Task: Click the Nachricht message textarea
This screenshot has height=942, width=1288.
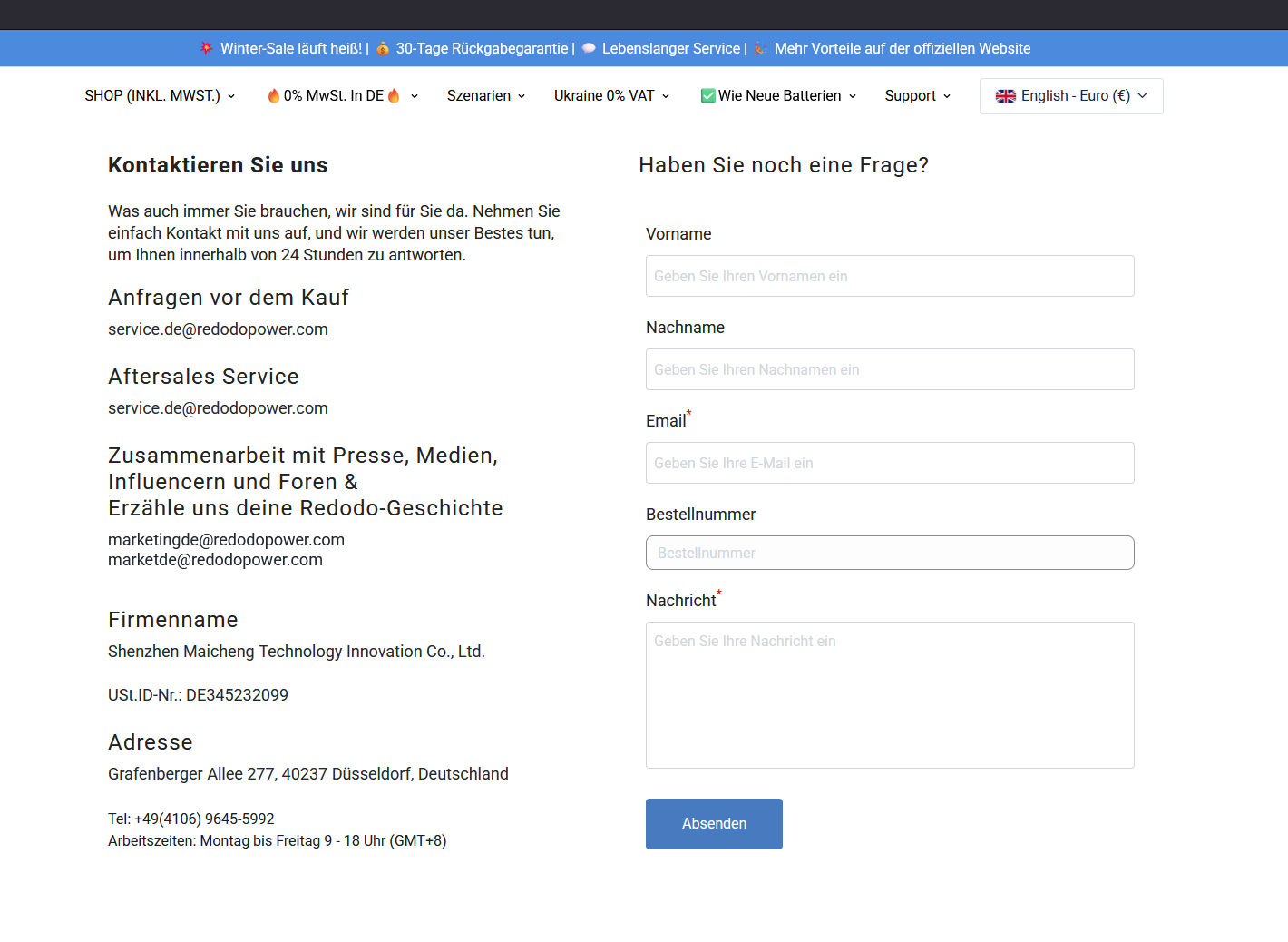Action: pyautogui.click(x=890, y=695)
